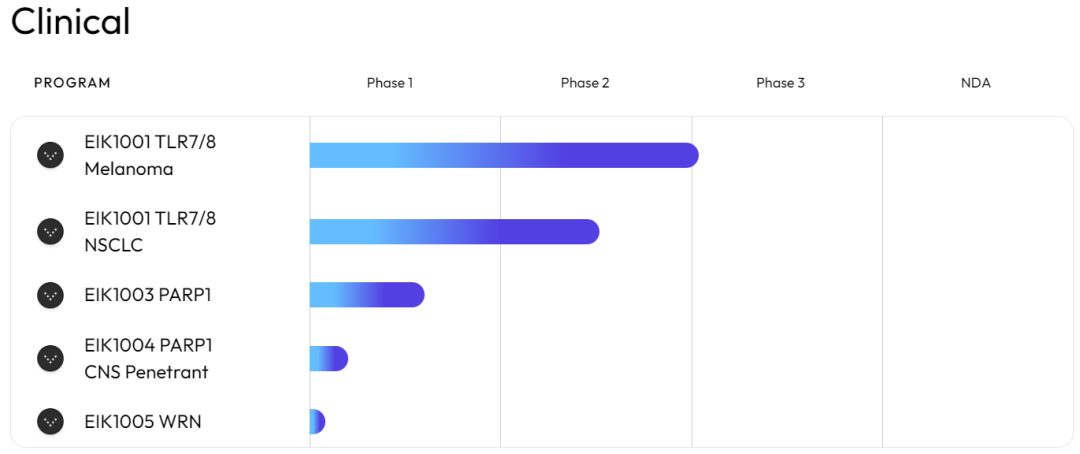Image resolution: width=1080 pixels, height=454 pixels.
Task: Select the Phase 3 column header
Action: [x=780, y=83]
